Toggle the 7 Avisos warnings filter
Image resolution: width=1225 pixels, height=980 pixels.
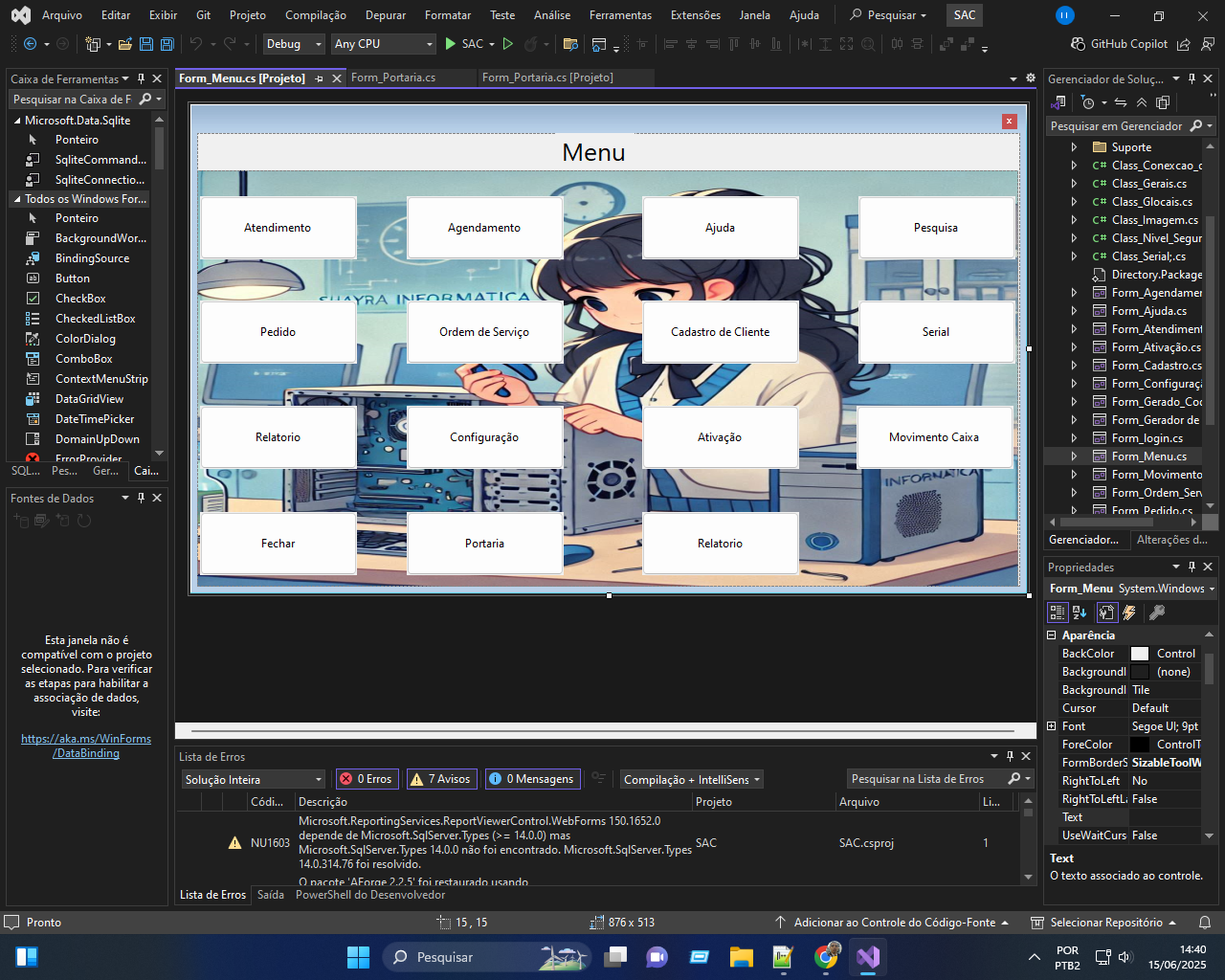441,779
